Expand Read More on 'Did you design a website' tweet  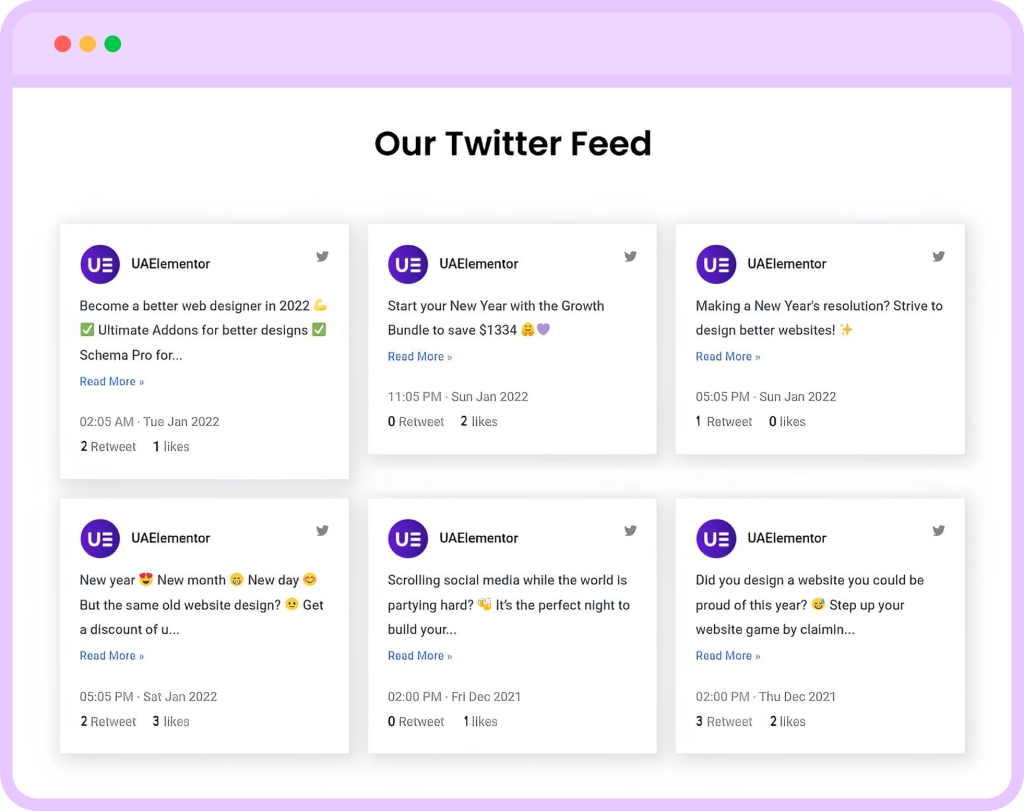pyautogui.click(x=728, y=656)
